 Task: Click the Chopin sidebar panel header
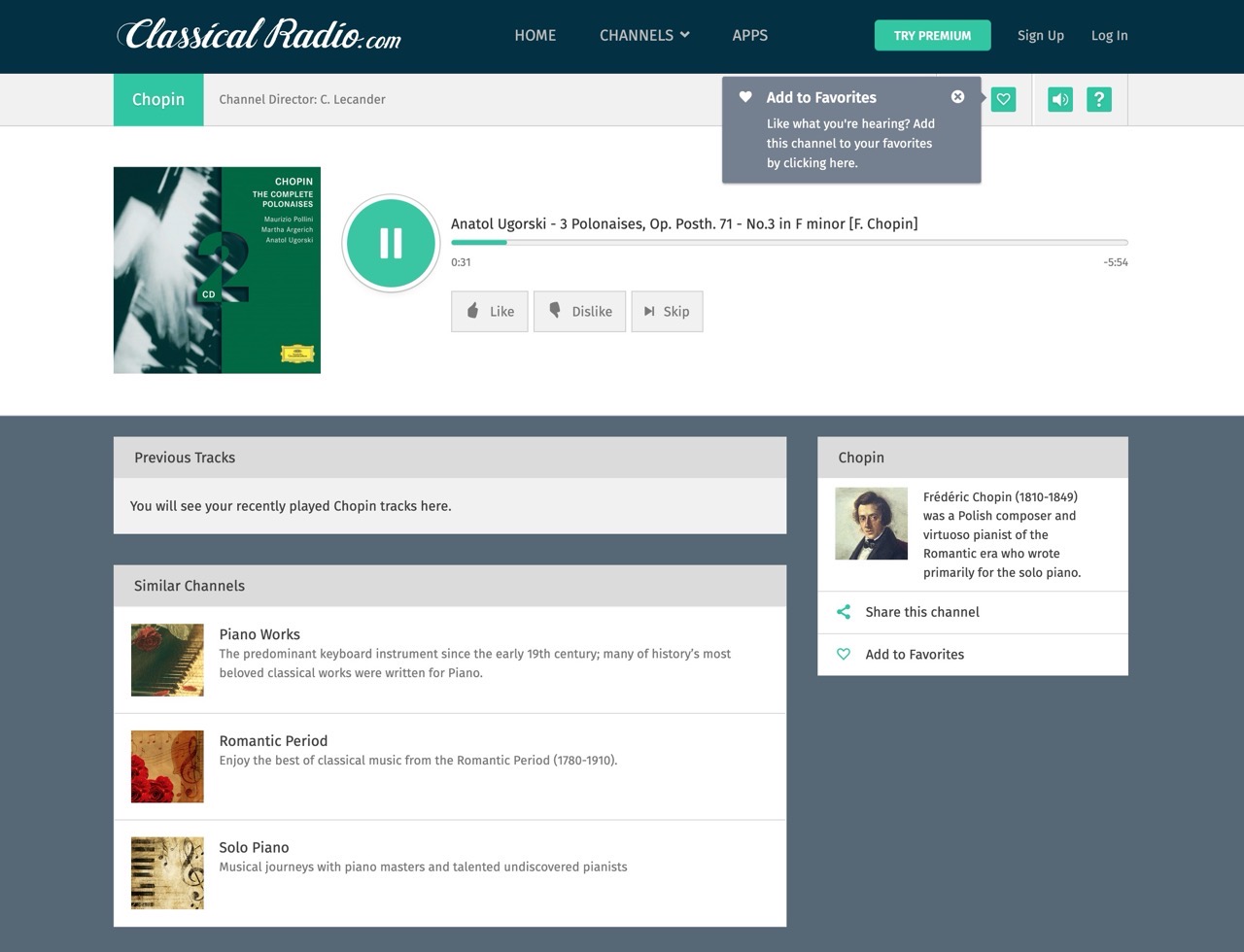pos(973,458)
